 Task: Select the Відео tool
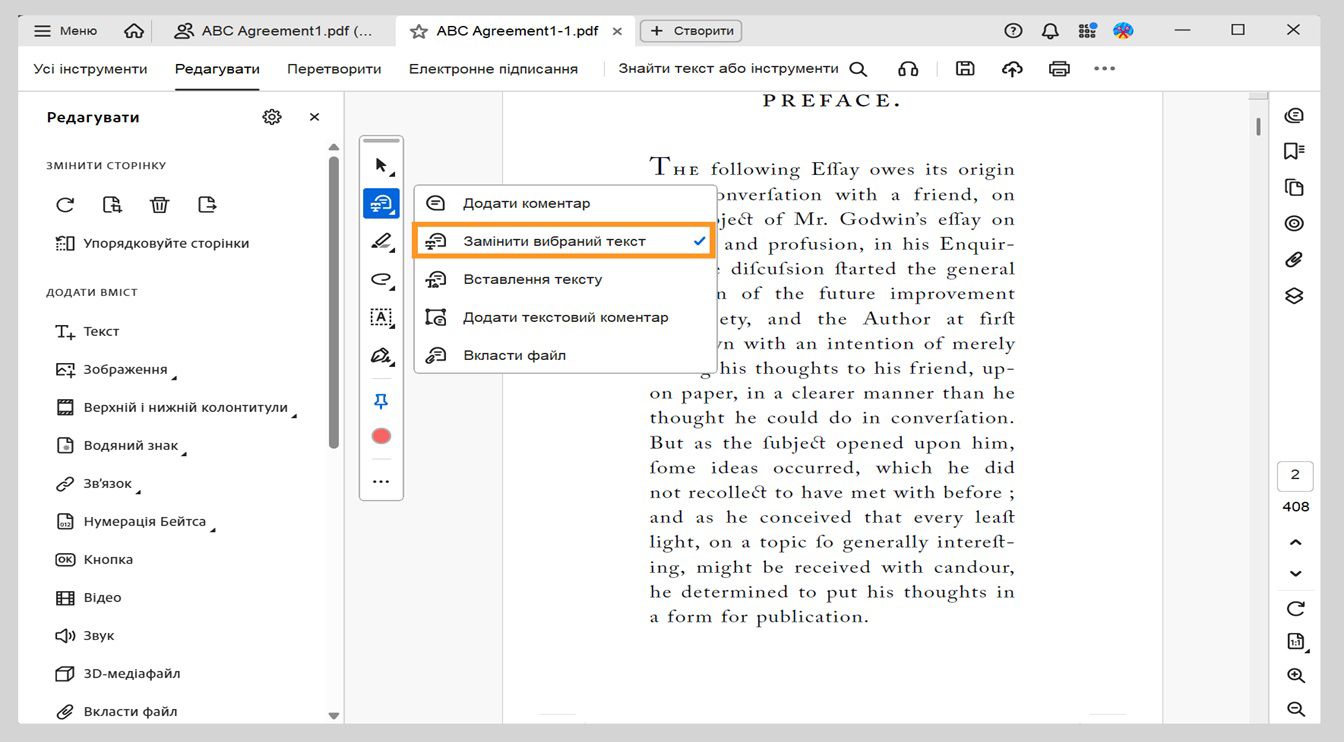click(88, 598)
